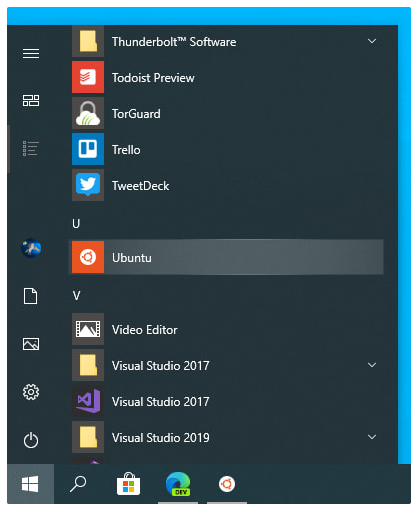
Task: Open Search with the taskbar magnifier
Action: pyautogui.click(x=78, y=484)
